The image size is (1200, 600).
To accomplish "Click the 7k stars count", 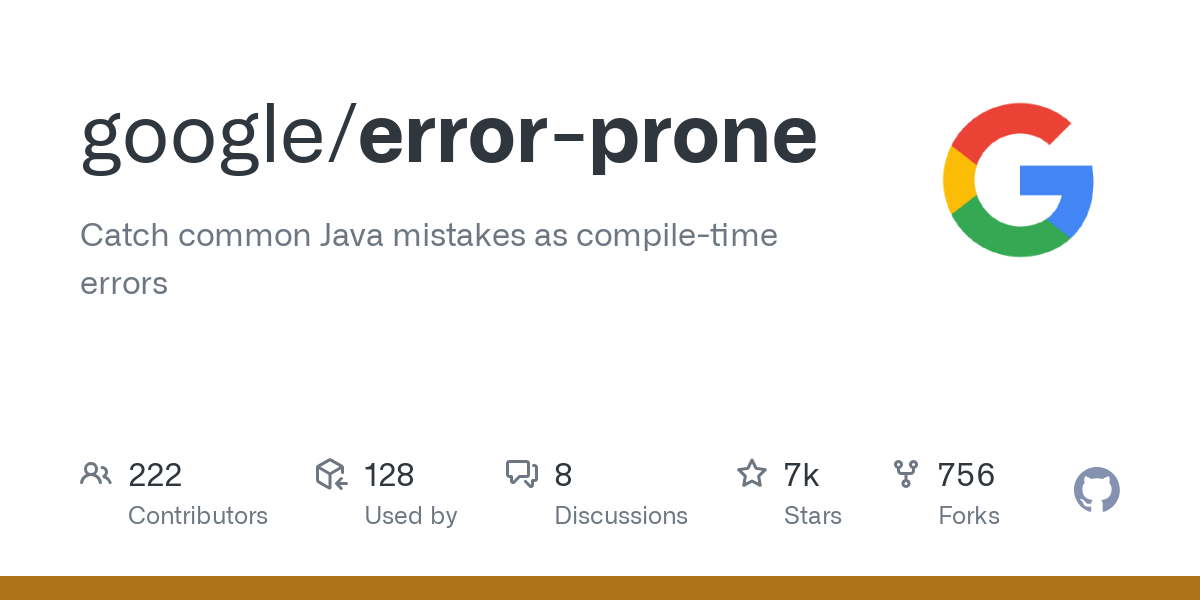I will (x=802, y=475).
